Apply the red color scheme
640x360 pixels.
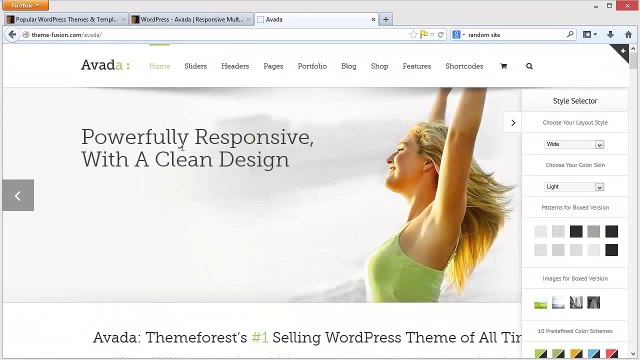pyautogui.click(x=611, y=353)
